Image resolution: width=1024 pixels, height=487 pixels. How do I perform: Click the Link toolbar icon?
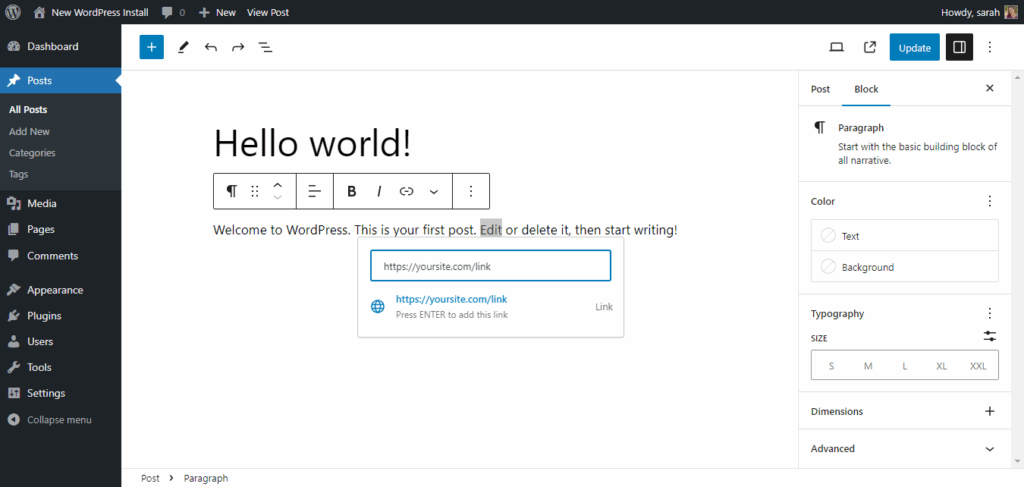click(x=406, y=191)
